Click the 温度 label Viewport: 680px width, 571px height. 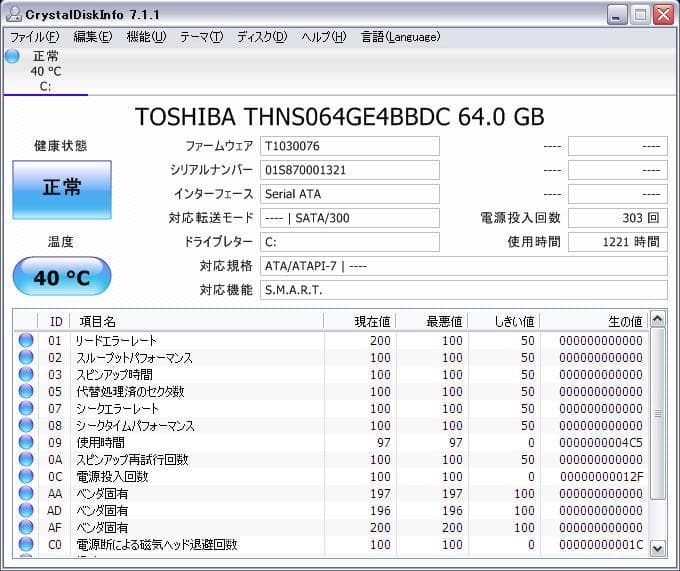(x=61, y=241)
